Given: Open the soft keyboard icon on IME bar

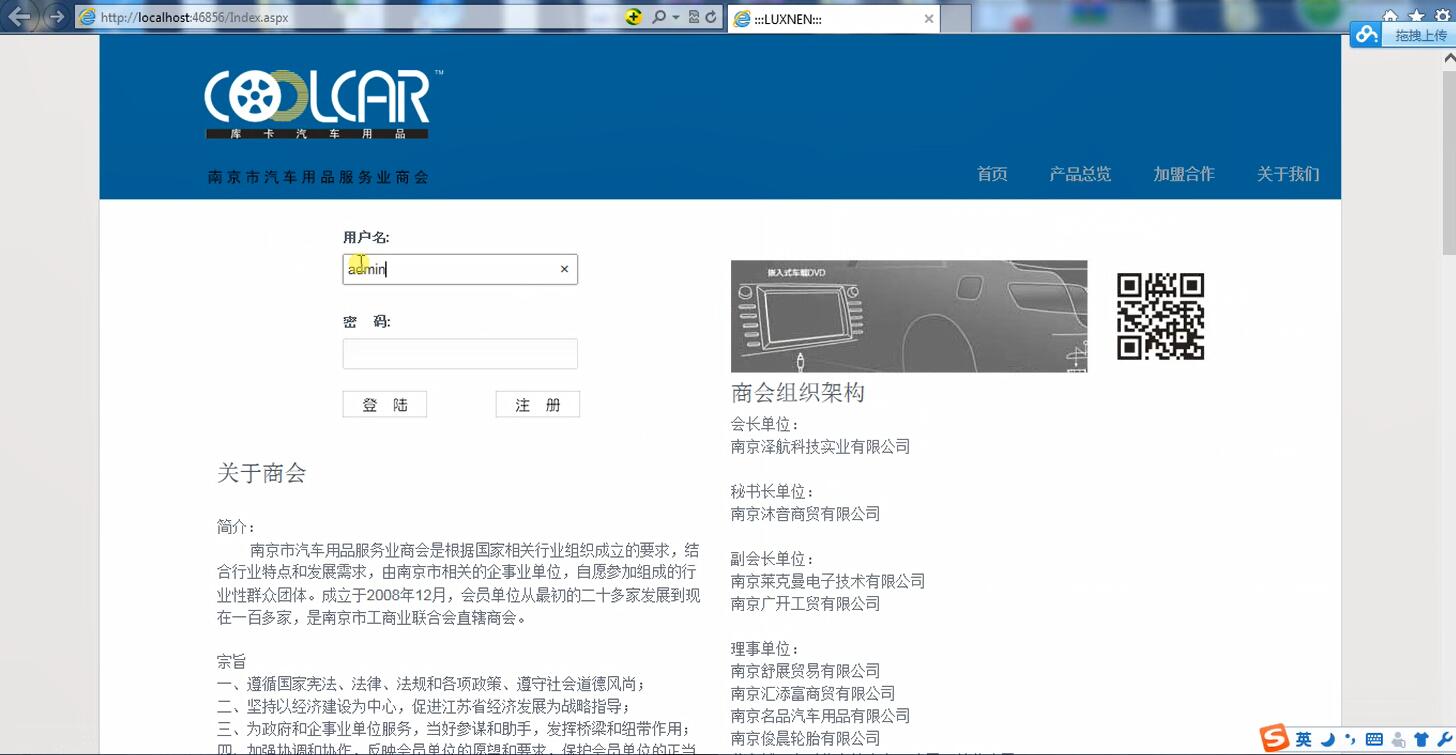Looking at the screenshot, I should point(1374,740).
